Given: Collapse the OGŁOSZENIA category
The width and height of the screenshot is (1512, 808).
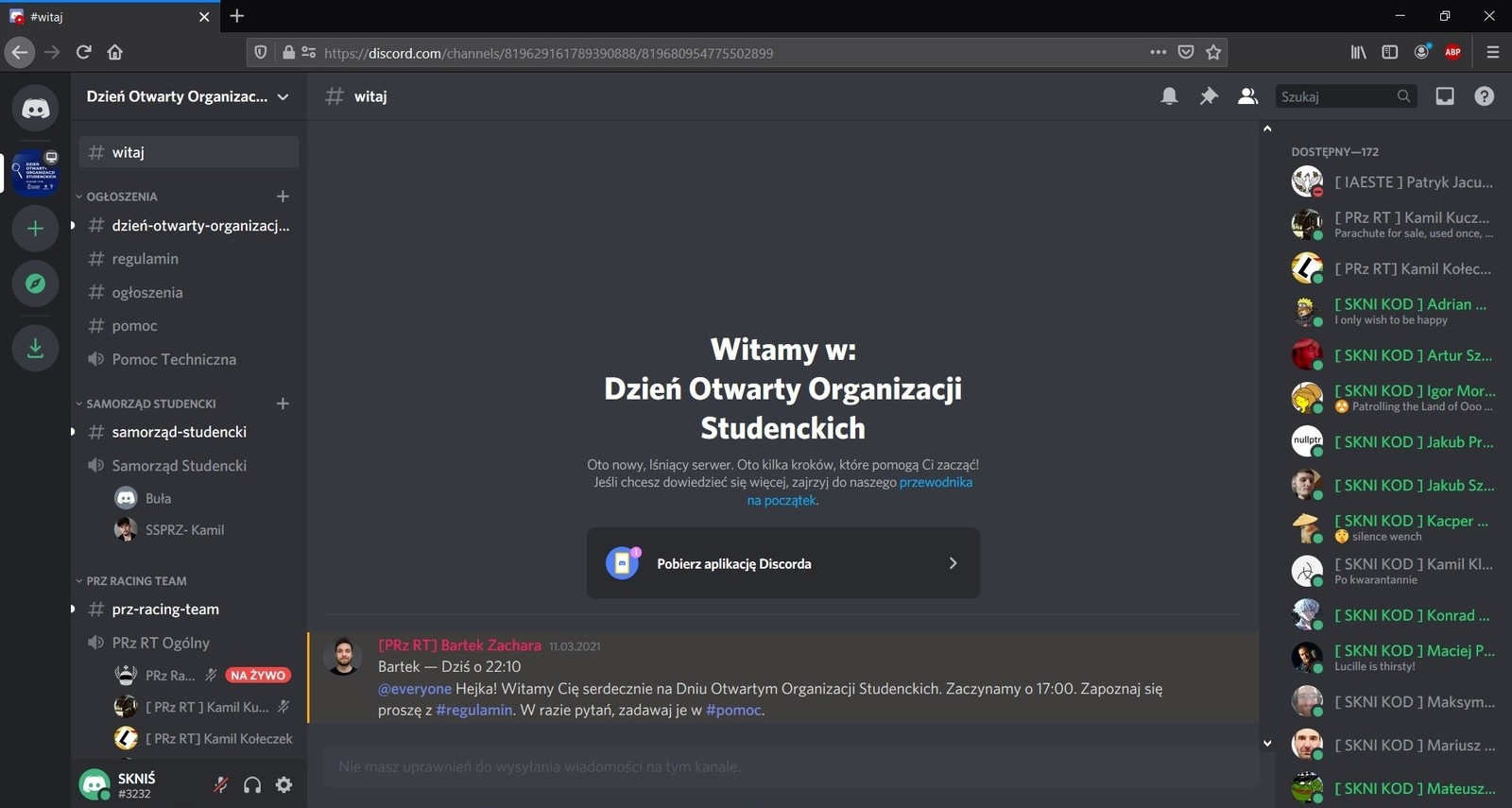Looking at the screenshot, I should click(122, 197).
